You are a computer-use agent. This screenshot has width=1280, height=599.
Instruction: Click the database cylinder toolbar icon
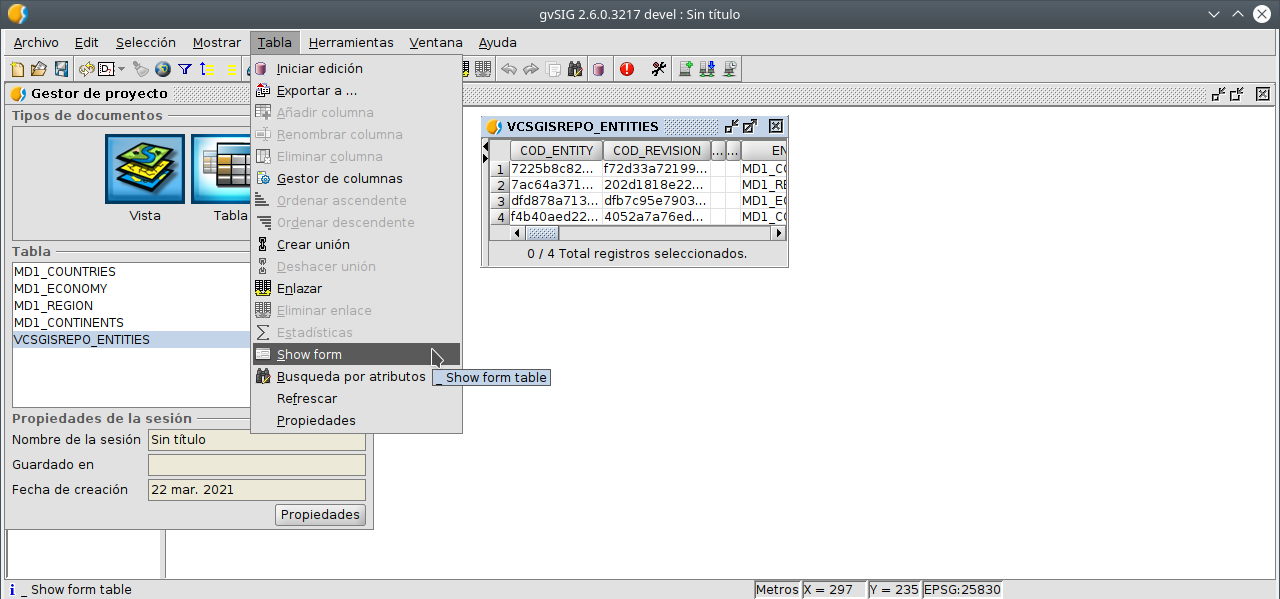[x=598, y=69]
